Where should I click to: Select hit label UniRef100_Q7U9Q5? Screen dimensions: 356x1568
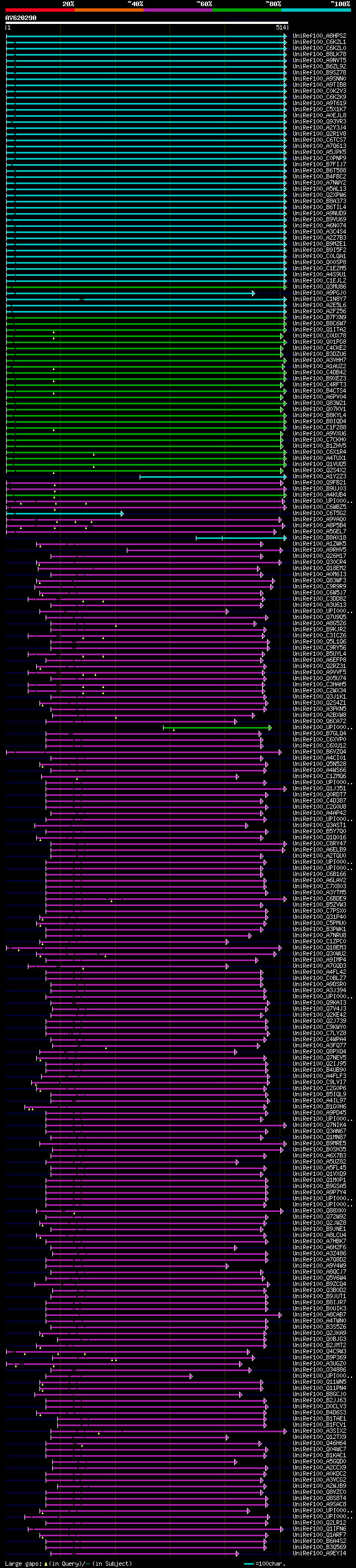[x=319, y=617]
